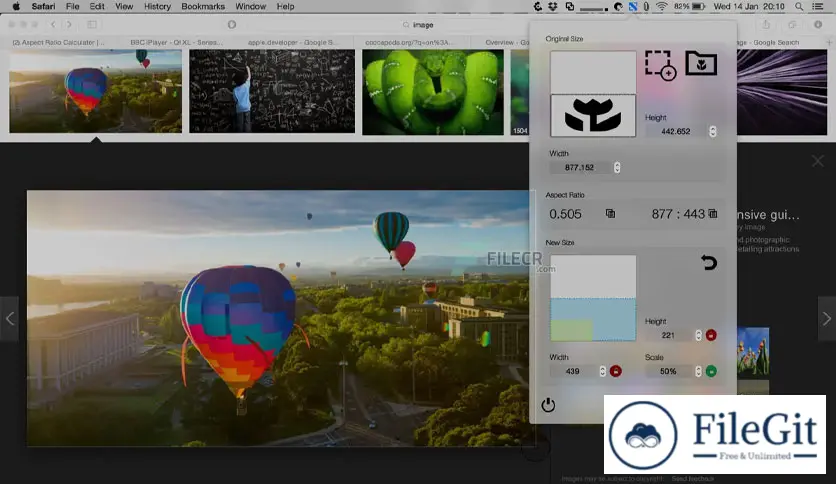
Task: Open Spotlight search in menu bar
Action: coord(799,6)
